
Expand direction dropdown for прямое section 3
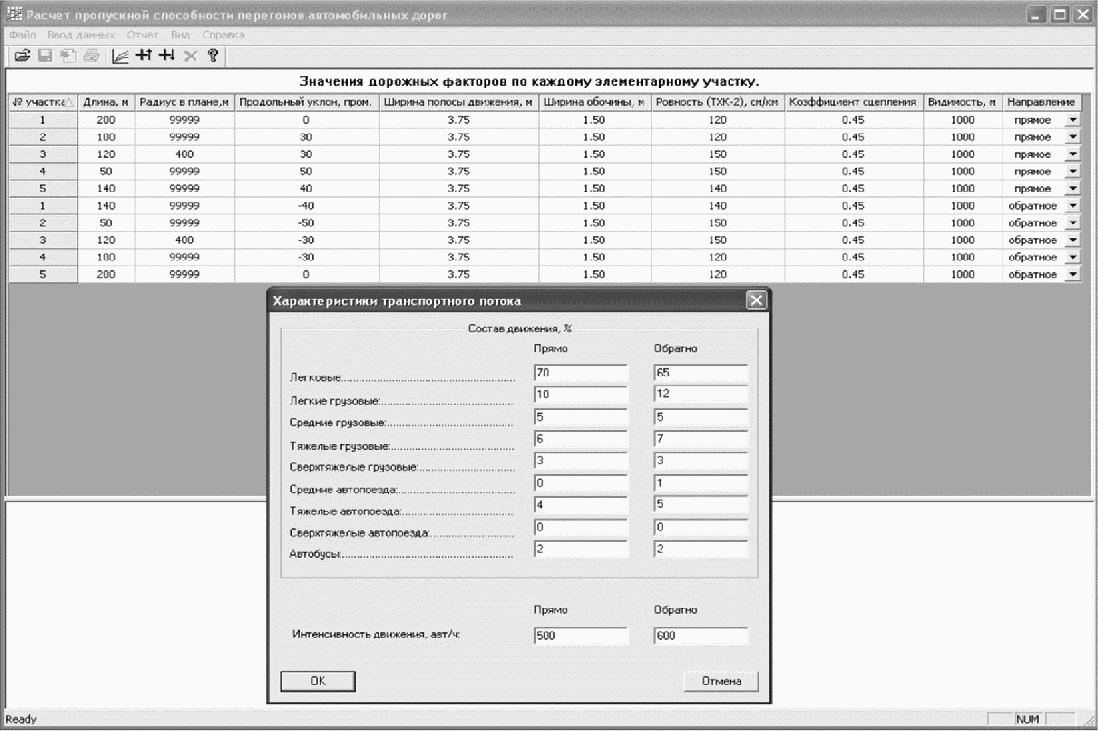click(x=1073, y=154)
